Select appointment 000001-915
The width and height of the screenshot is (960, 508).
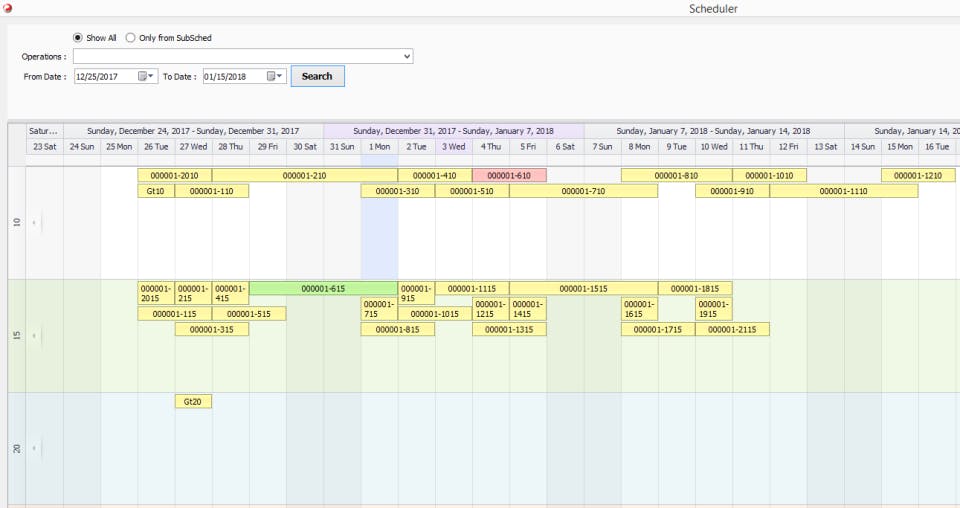click(x=416, y=293)
